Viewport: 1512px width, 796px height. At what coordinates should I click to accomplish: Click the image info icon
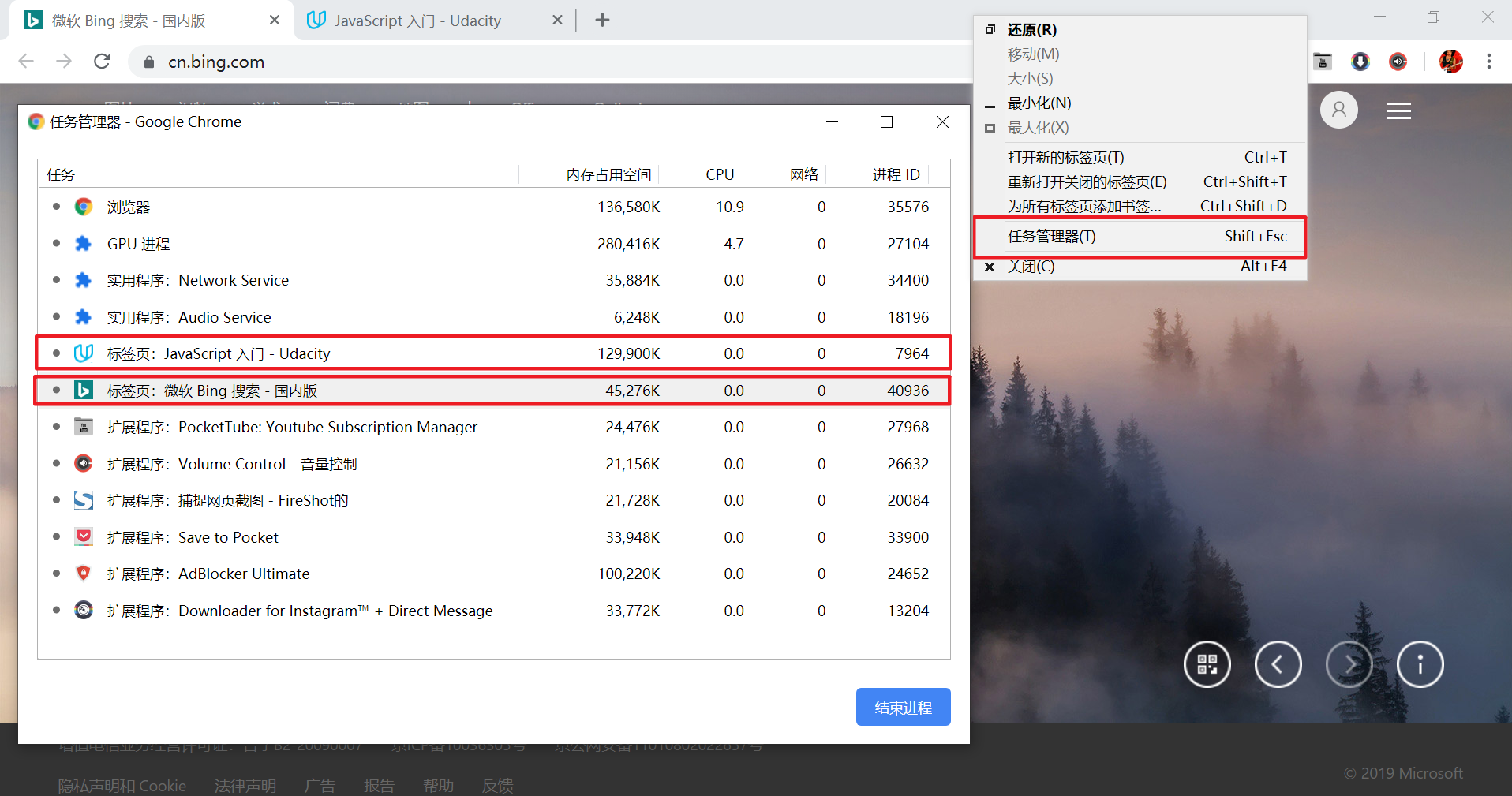pos(1420,664)
